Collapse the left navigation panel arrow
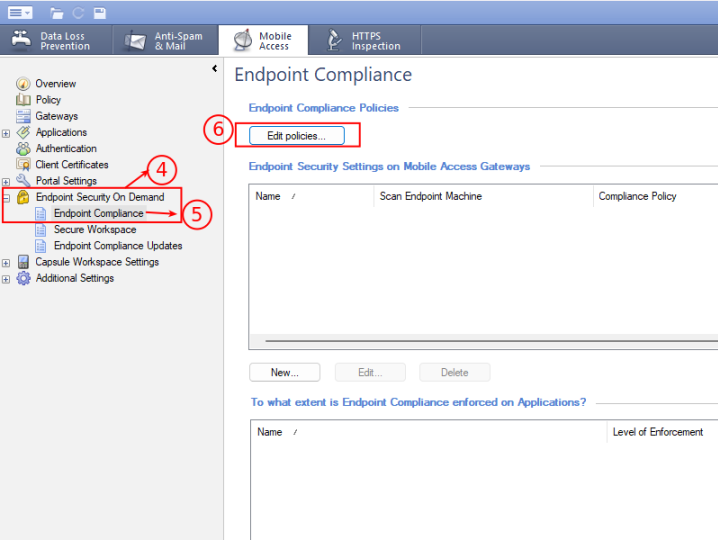 [214, 69]
